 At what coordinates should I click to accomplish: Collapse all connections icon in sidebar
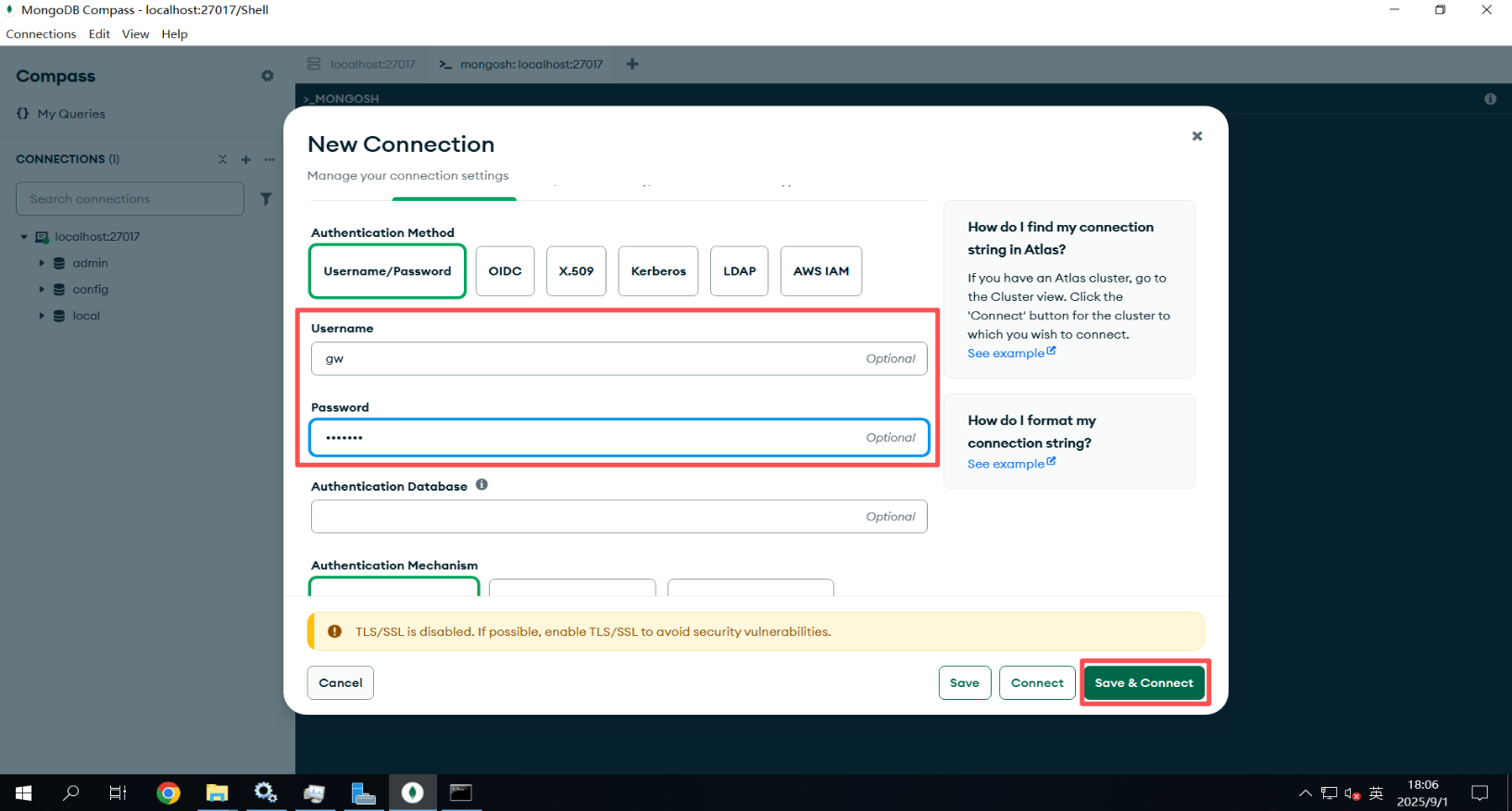pos(222,159)
